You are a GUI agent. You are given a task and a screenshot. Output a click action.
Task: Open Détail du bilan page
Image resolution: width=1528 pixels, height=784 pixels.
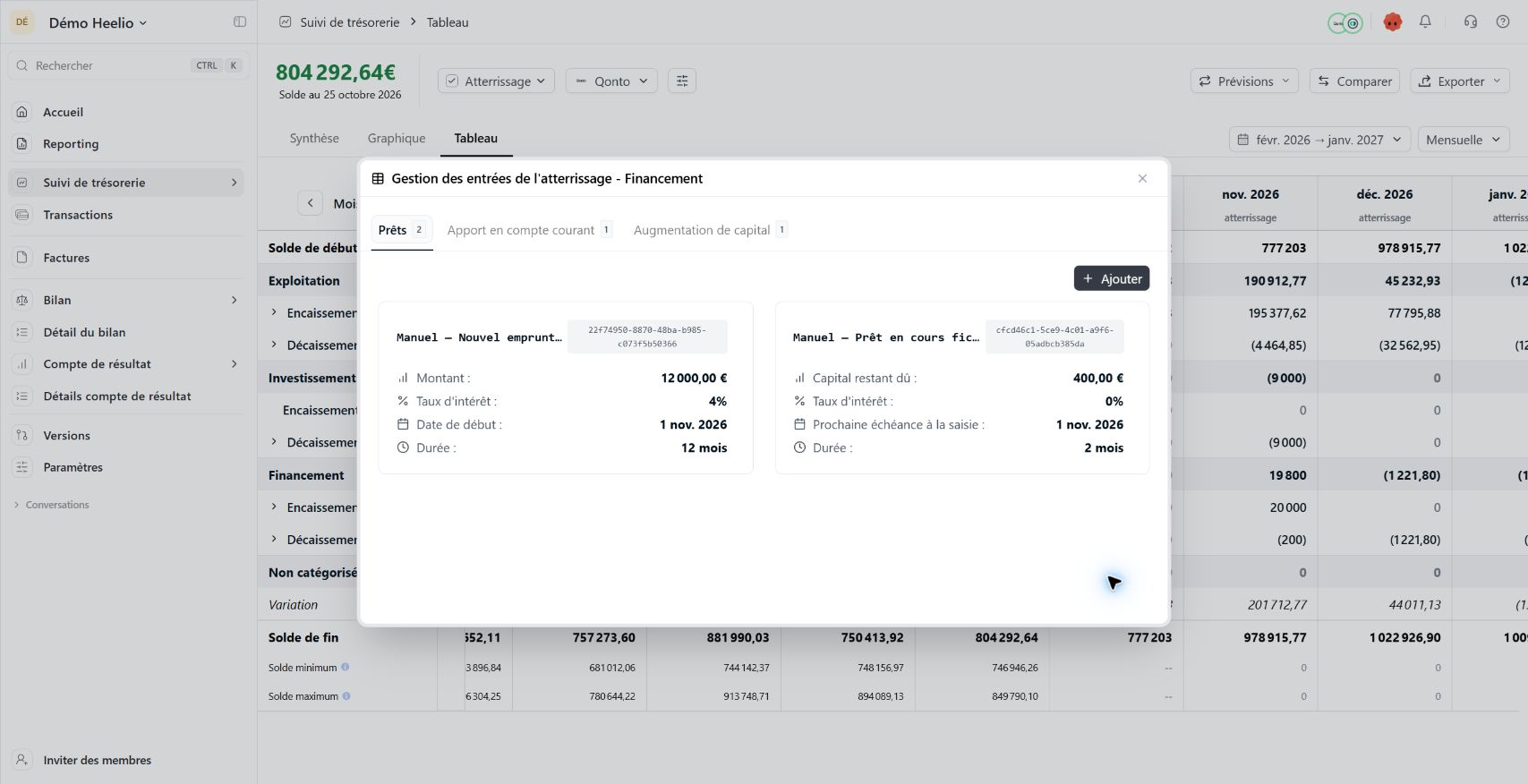point(125,332)
